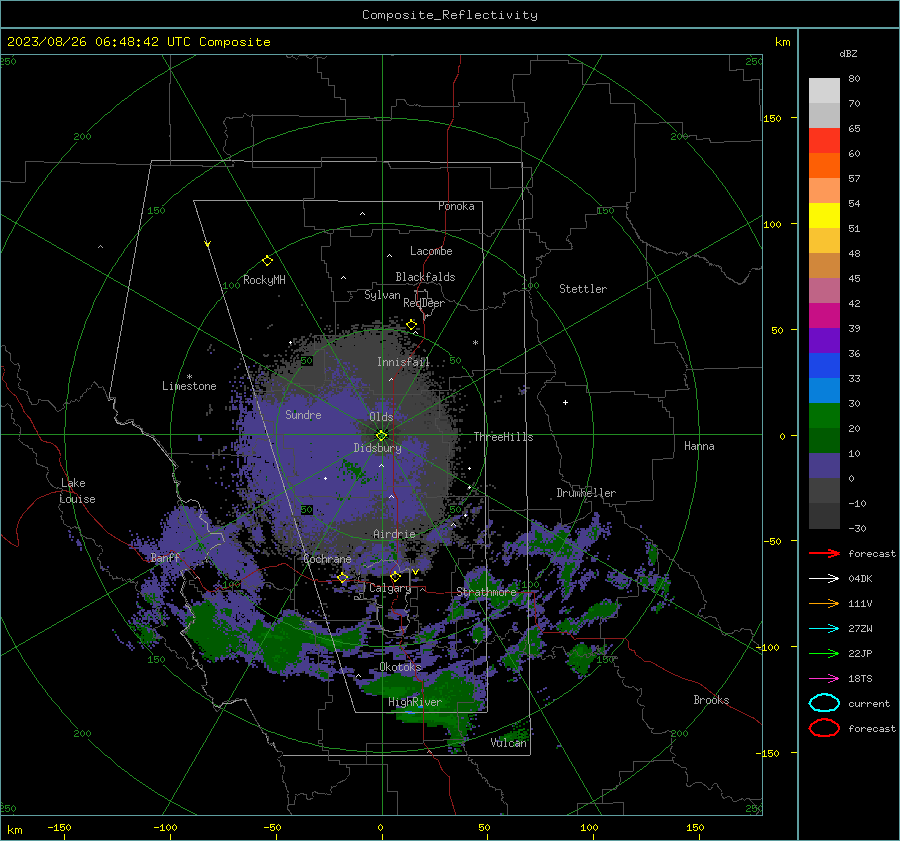Click the Lacombe town label
This screenshot has height=841, width=900.
coord(431,251)
